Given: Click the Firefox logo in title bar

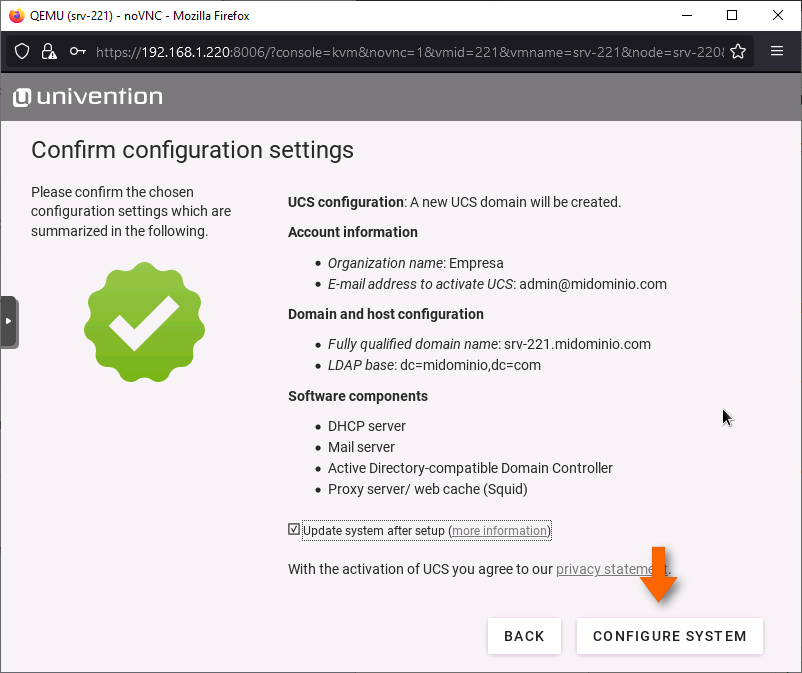Looking at the screenshot, I should click(x=16, y=15).
